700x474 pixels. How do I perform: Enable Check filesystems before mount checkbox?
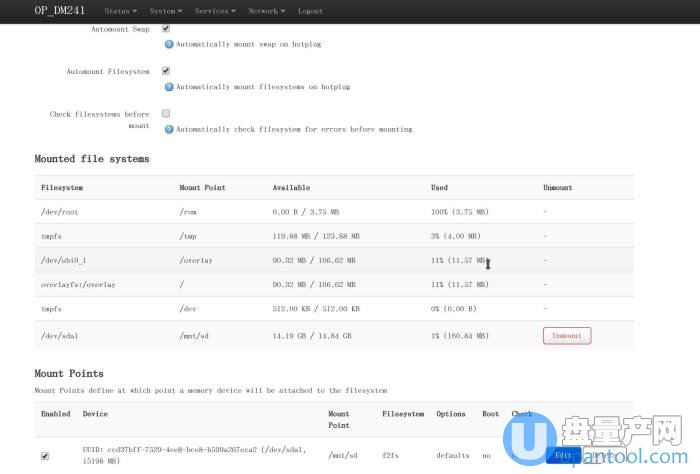(166, 114)
